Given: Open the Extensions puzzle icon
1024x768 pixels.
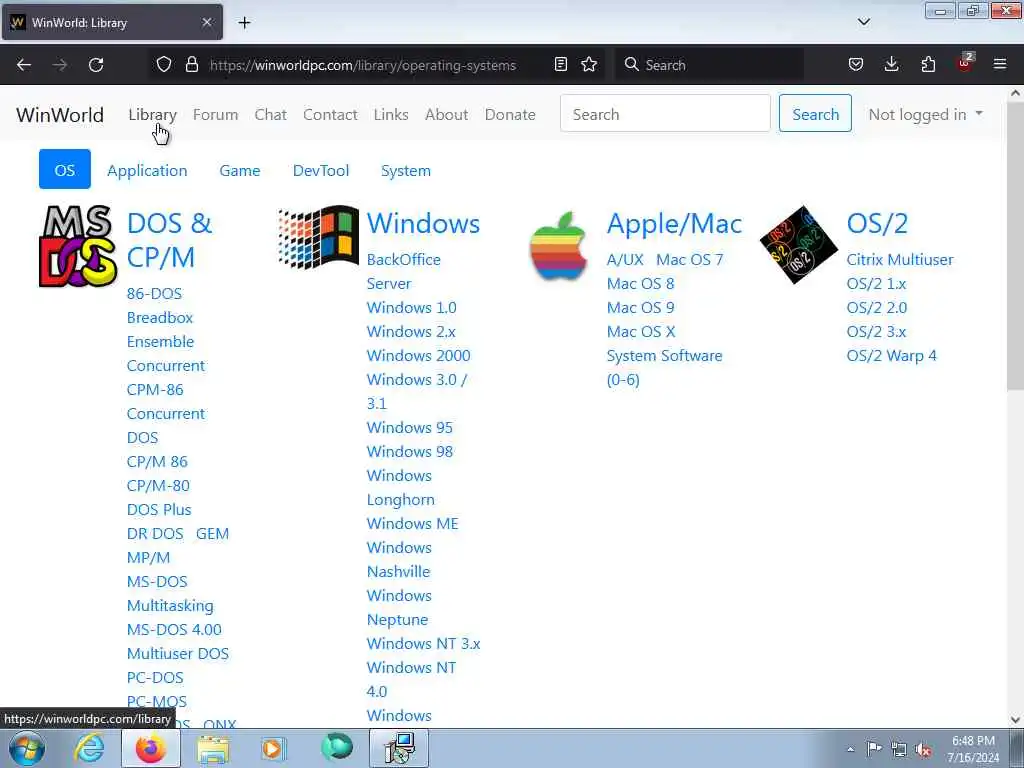Looking at the screenshot, I should pos(928,64).
